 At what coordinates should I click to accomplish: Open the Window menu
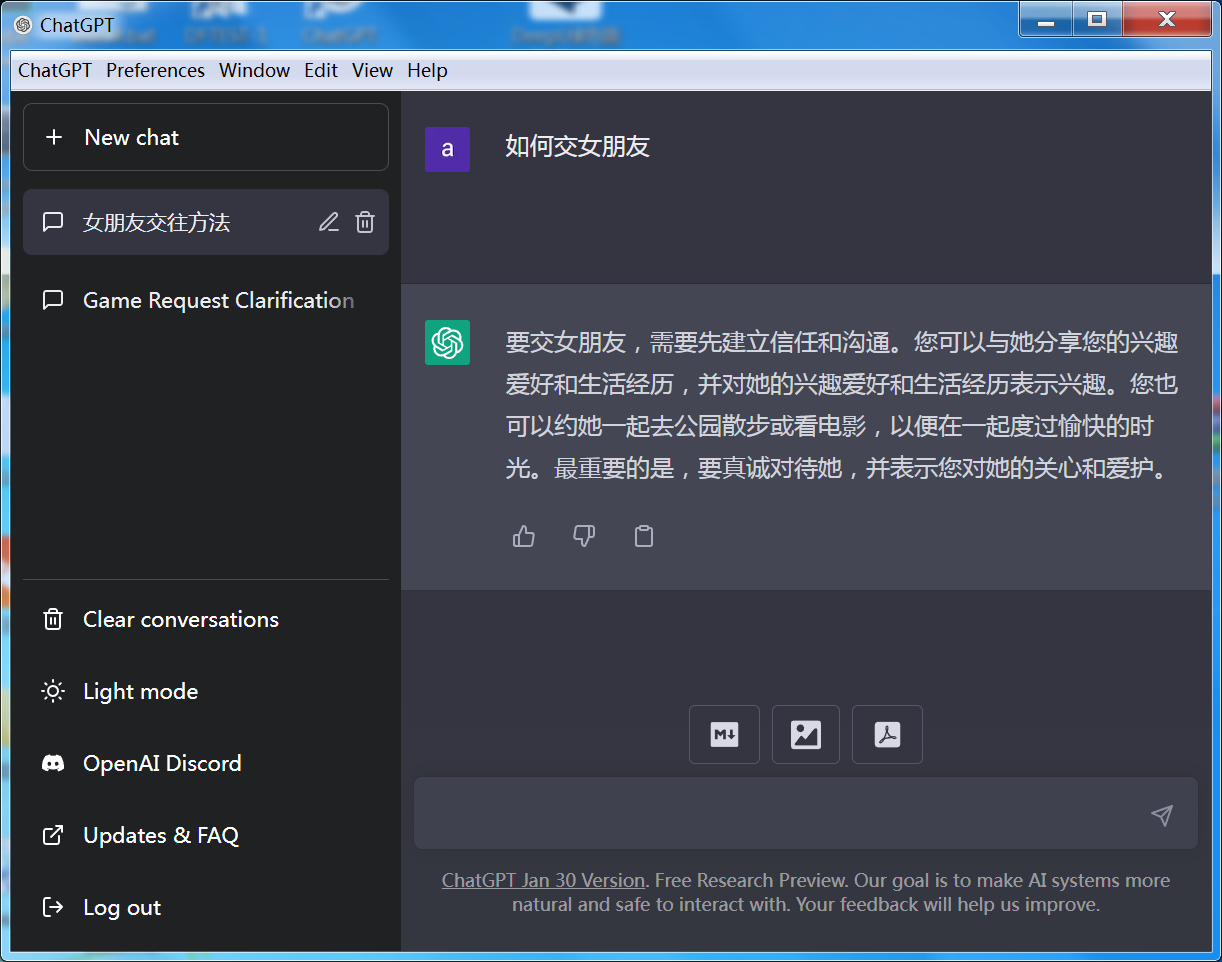coord(255,70)
